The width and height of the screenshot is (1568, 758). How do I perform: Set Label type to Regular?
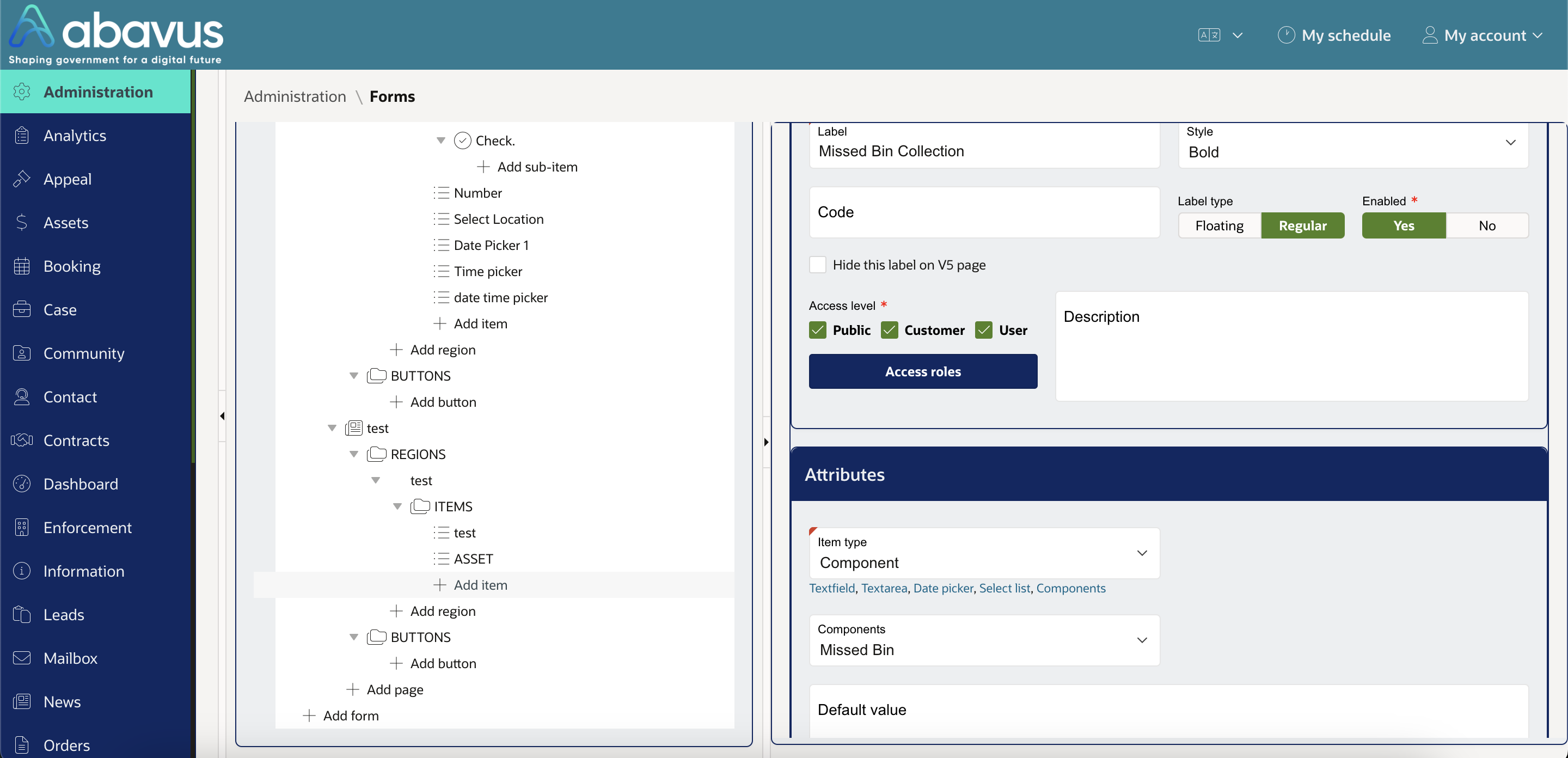click(x=1303, y=225)
